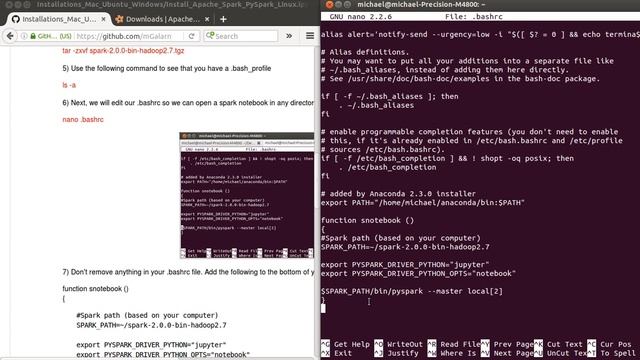The width and height of the screenshot is (640, 360).
Task: Go back in Firefox browser
Action: [x=10, y=36]
